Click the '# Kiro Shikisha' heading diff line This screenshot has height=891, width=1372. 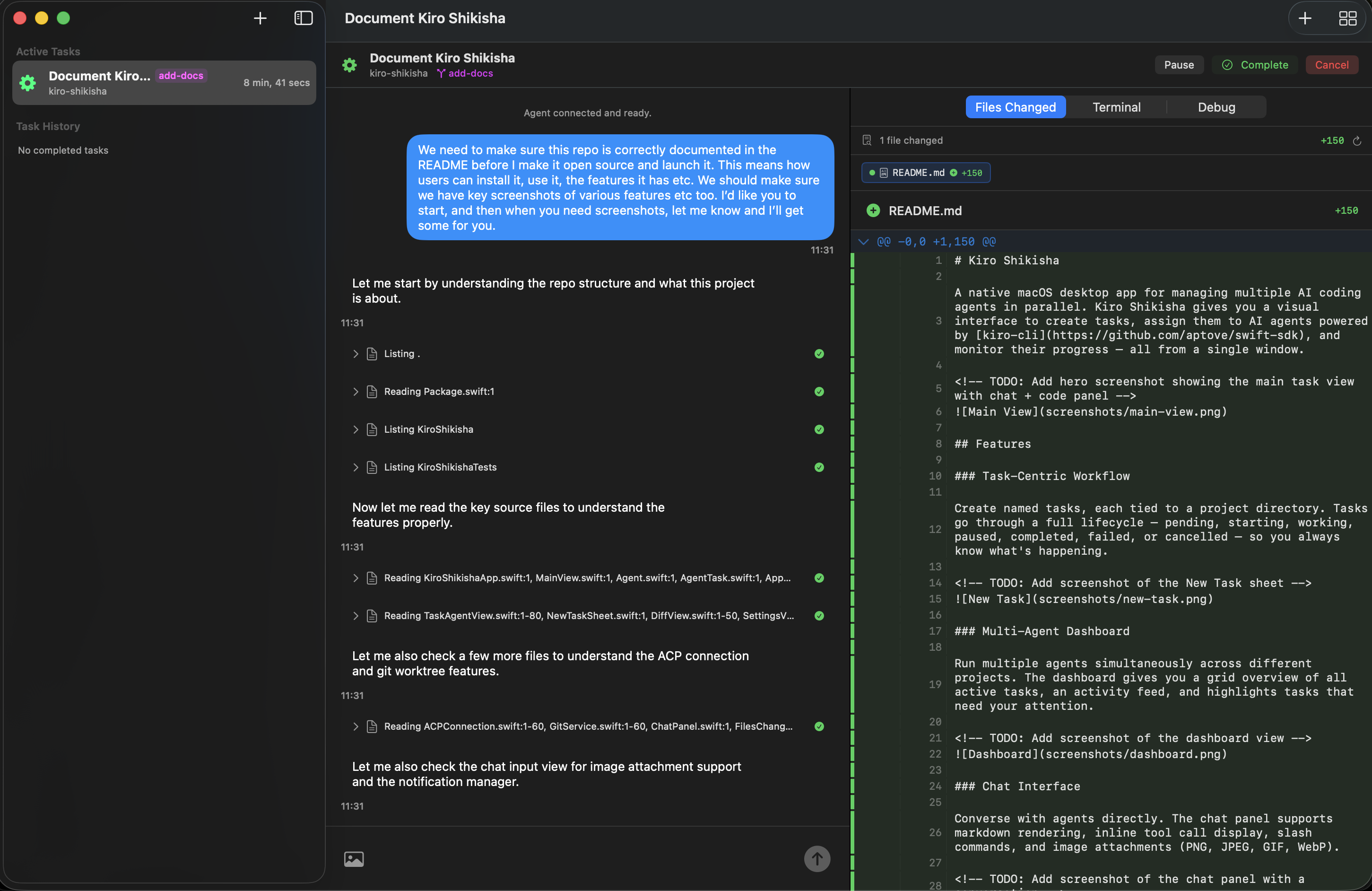coord(1007,260)
